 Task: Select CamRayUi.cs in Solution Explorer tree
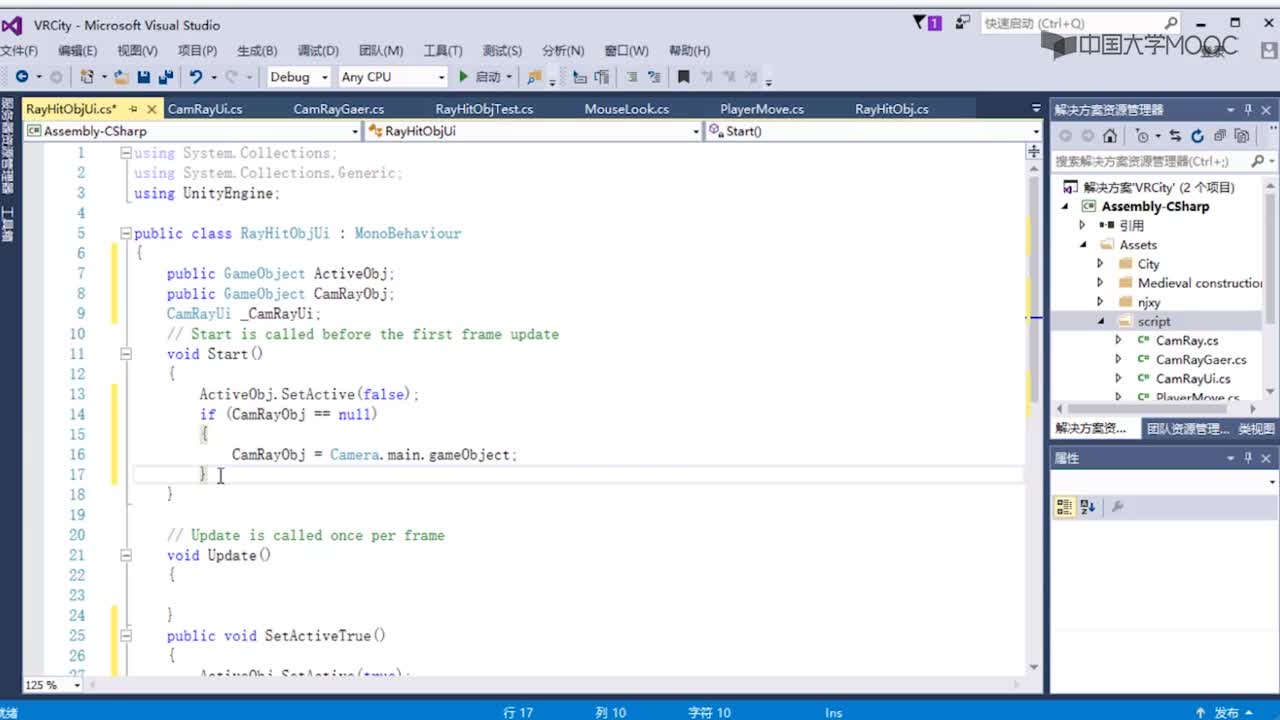[1193, 379]
